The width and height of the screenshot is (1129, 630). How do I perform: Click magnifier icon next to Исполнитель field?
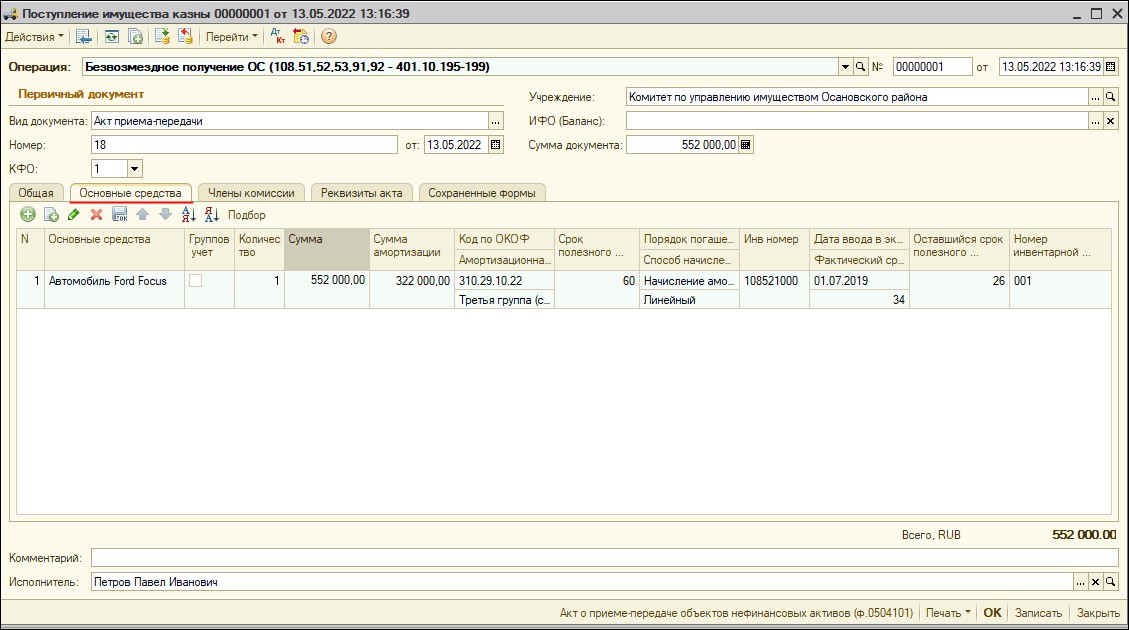point(1110,582)
